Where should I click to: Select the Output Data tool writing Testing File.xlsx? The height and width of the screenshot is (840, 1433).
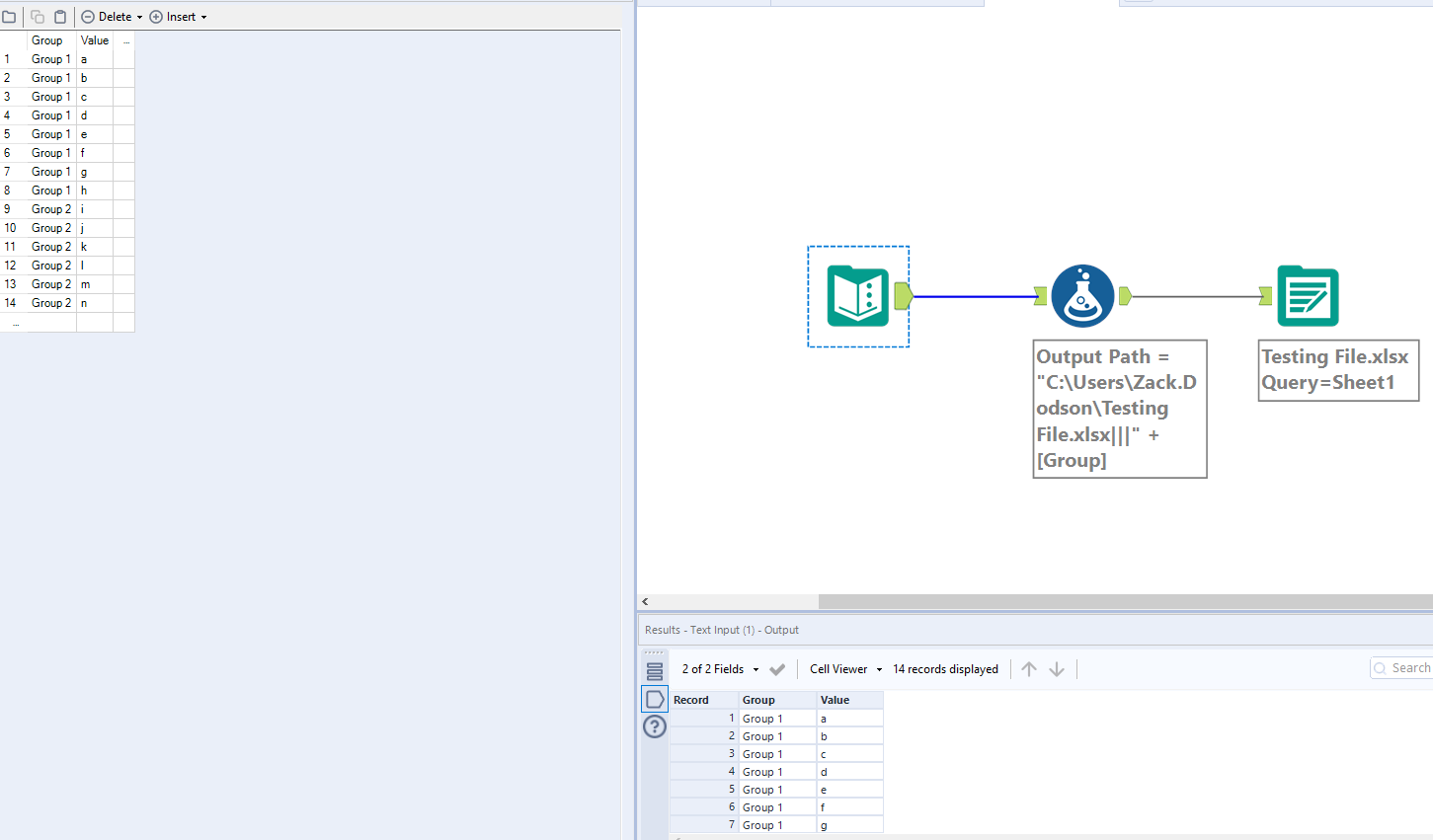tap(1310, 295)
